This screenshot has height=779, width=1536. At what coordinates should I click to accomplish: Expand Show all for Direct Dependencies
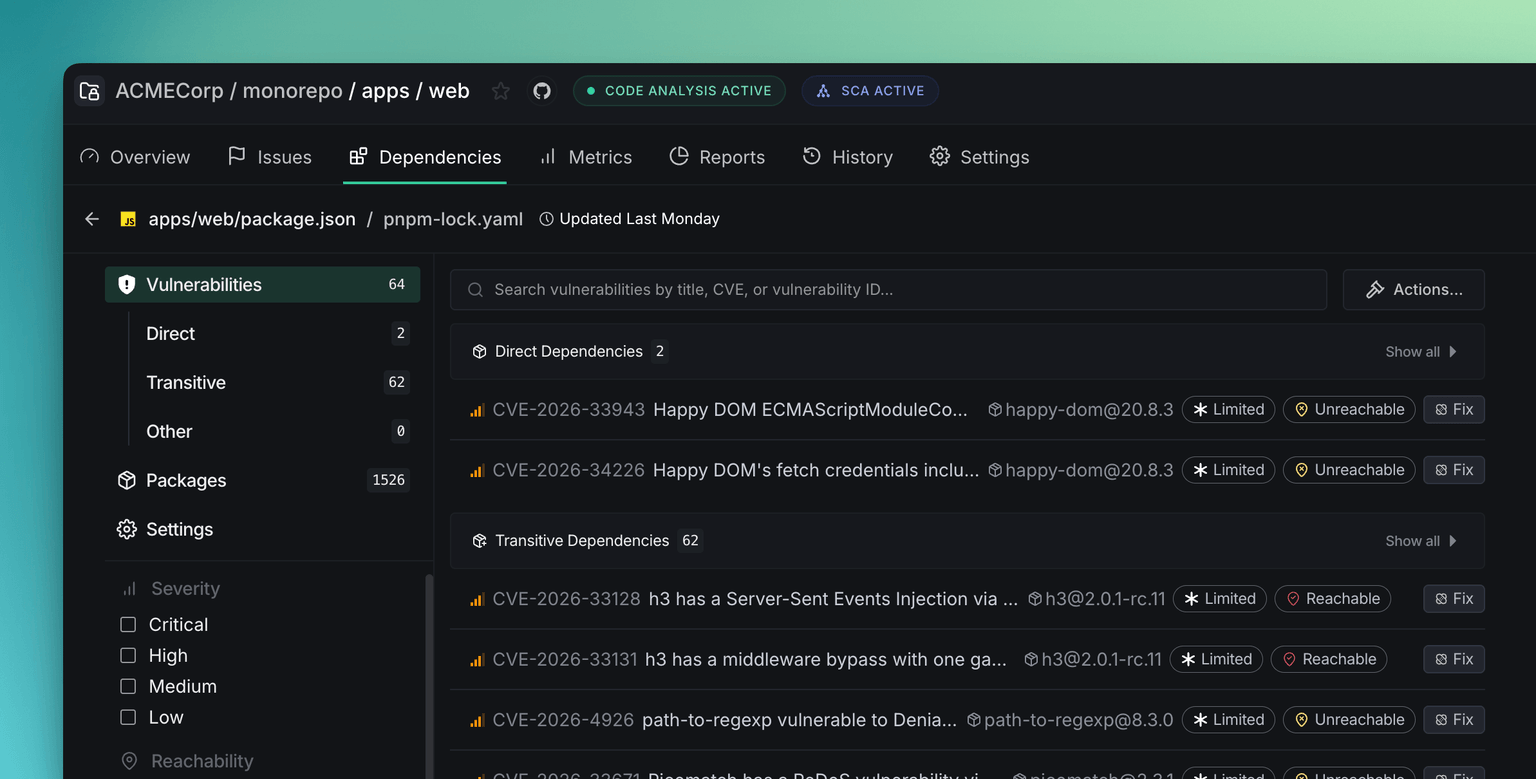tap(1421, 352)
